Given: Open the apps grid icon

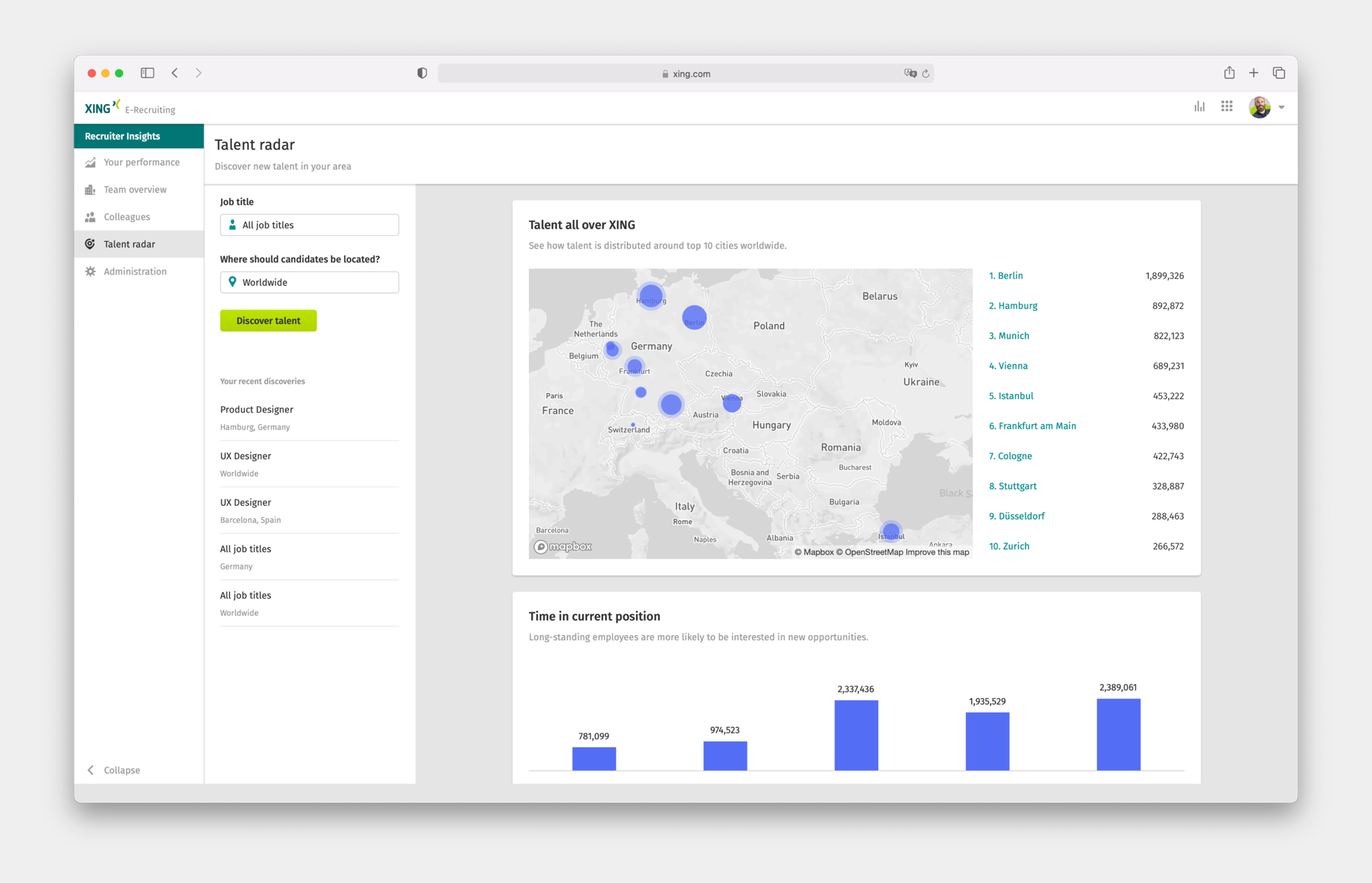Looking at the screenshot, I should (1227, 107).
